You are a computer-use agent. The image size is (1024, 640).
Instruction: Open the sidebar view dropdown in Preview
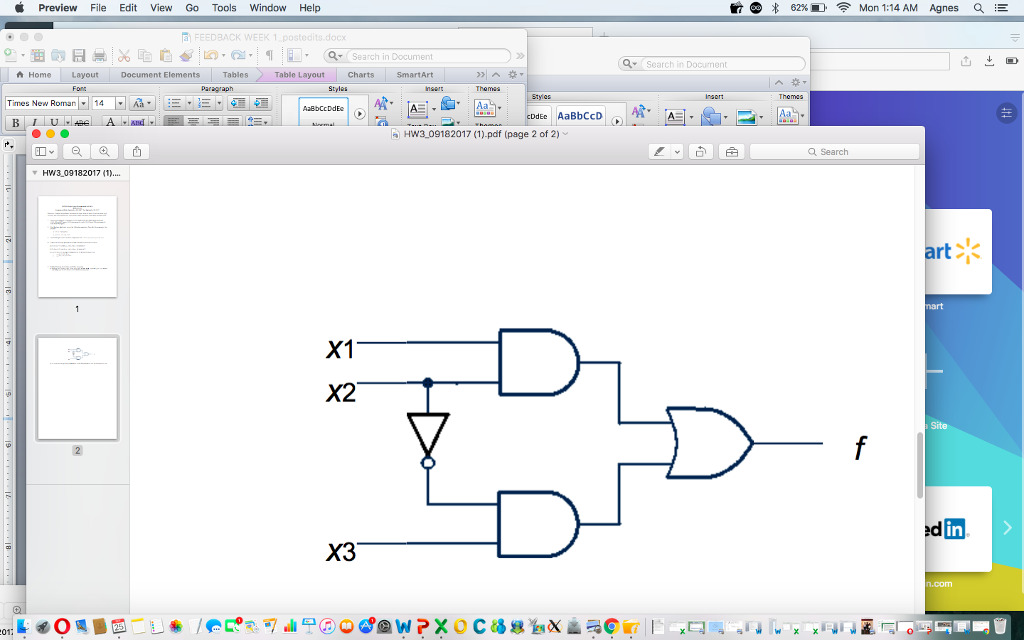(46, 151)
